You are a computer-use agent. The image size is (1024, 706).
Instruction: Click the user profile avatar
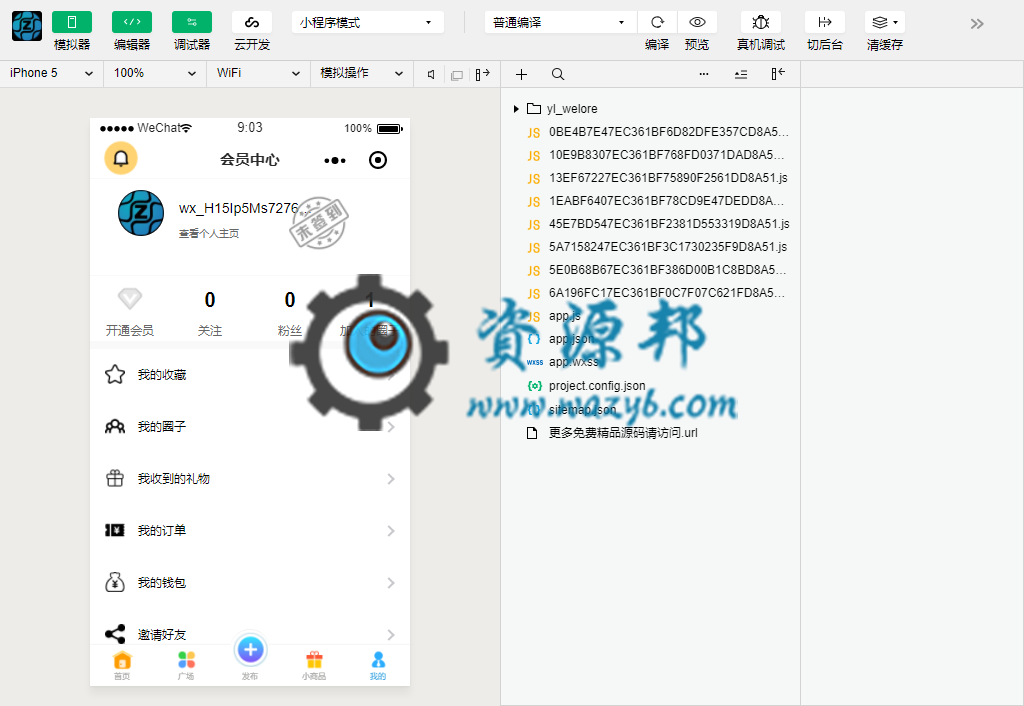(x=141, y=213)
